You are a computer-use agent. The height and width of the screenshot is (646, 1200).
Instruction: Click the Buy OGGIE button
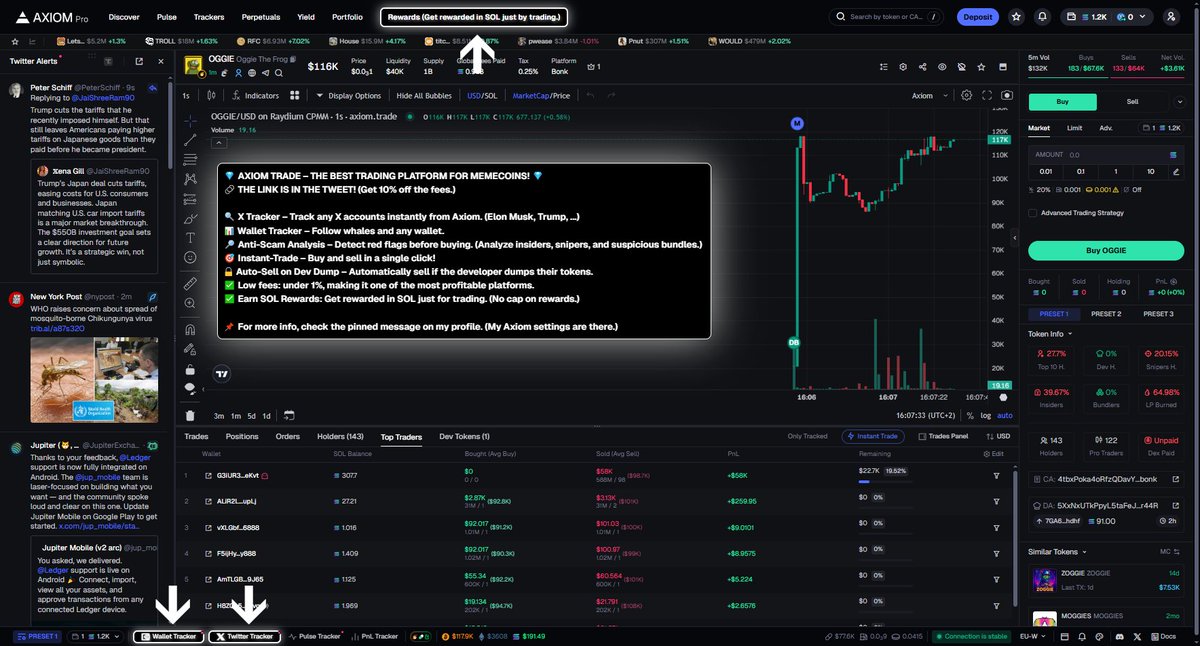tap(1106, 251)
